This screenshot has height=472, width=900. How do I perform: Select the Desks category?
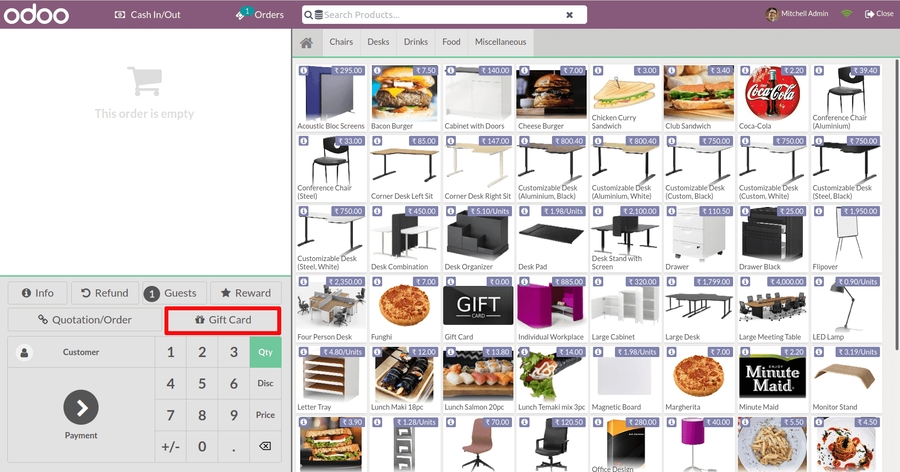click(378, 42)
